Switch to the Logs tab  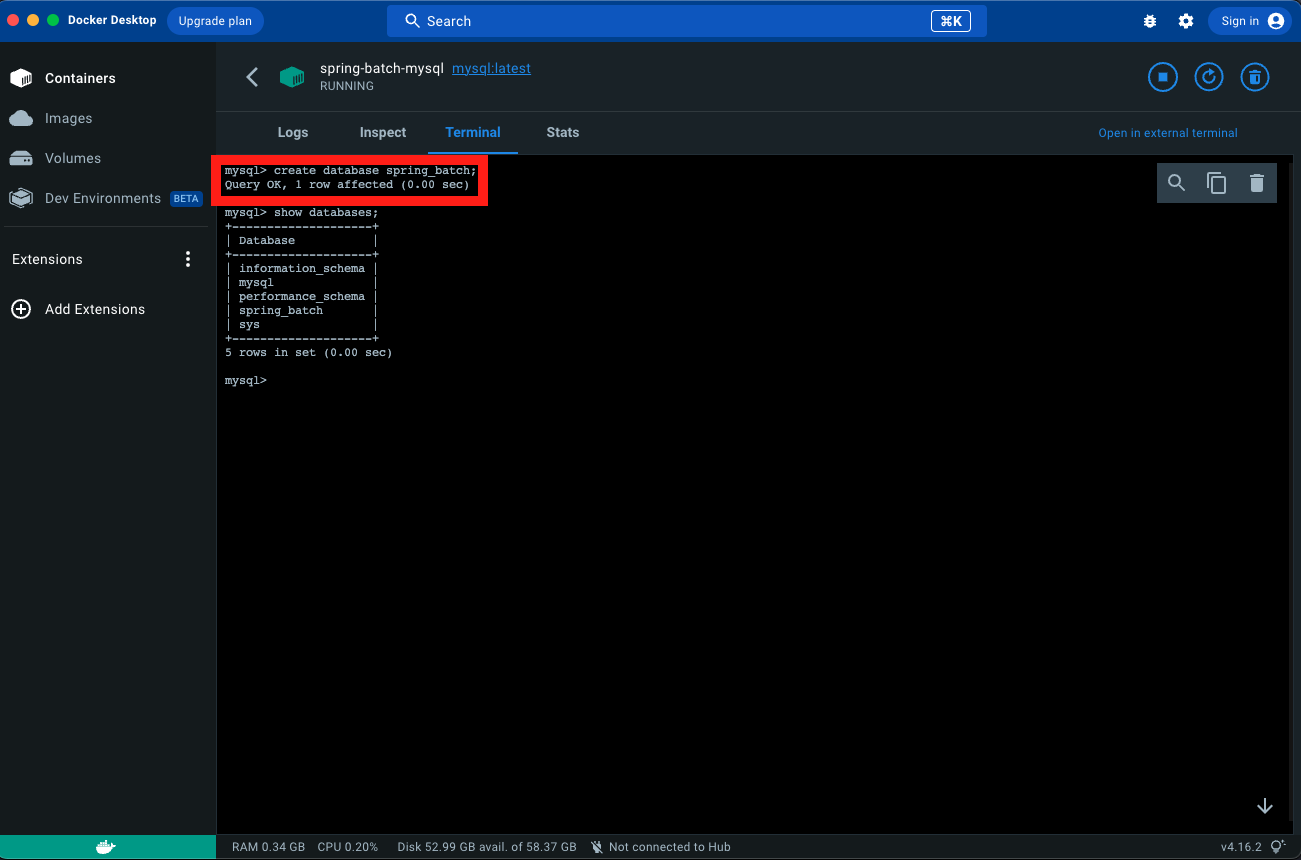point(293,132)
